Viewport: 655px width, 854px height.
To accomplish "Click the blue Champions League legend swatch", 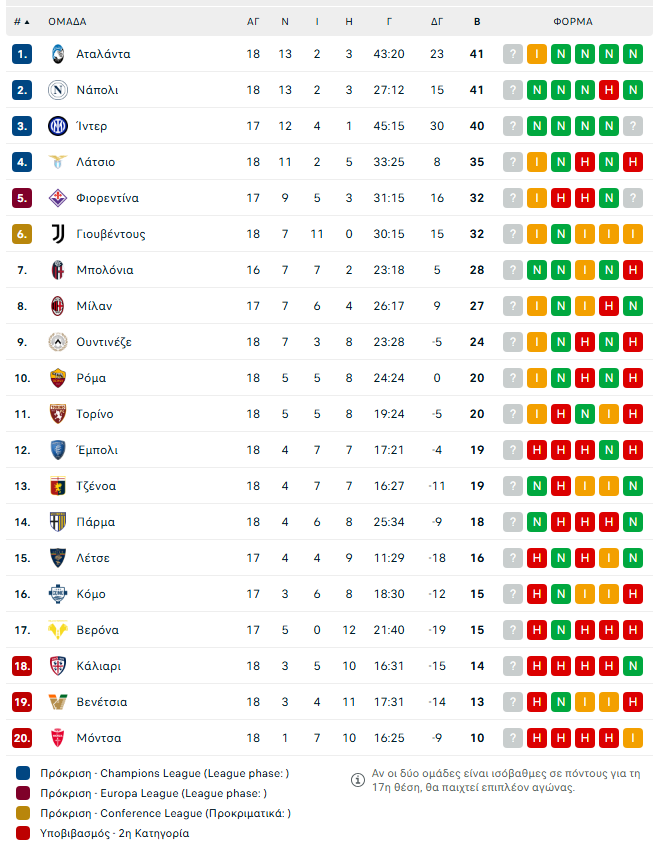I will coord(23,773).
